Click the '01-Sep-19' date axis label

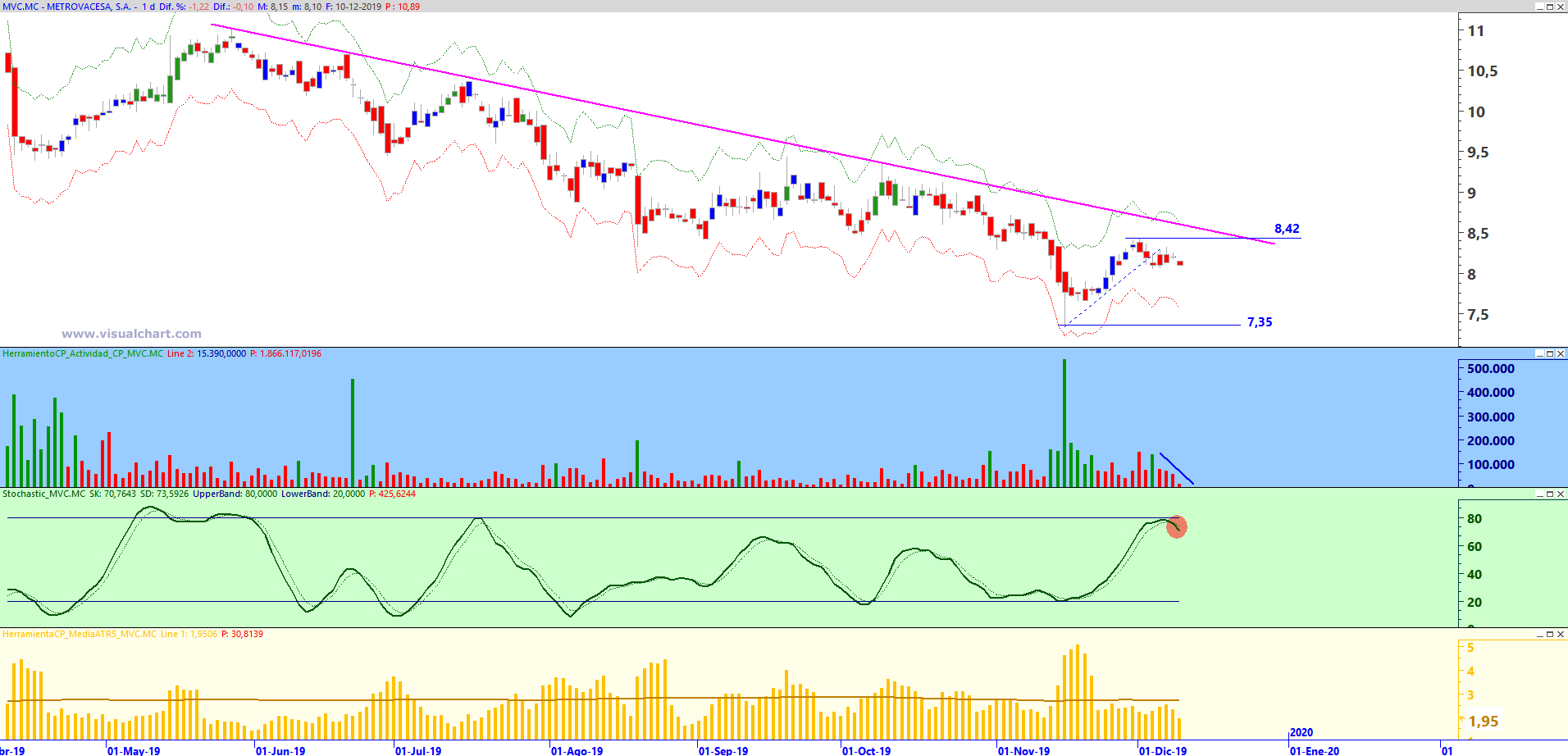point(723,750)
